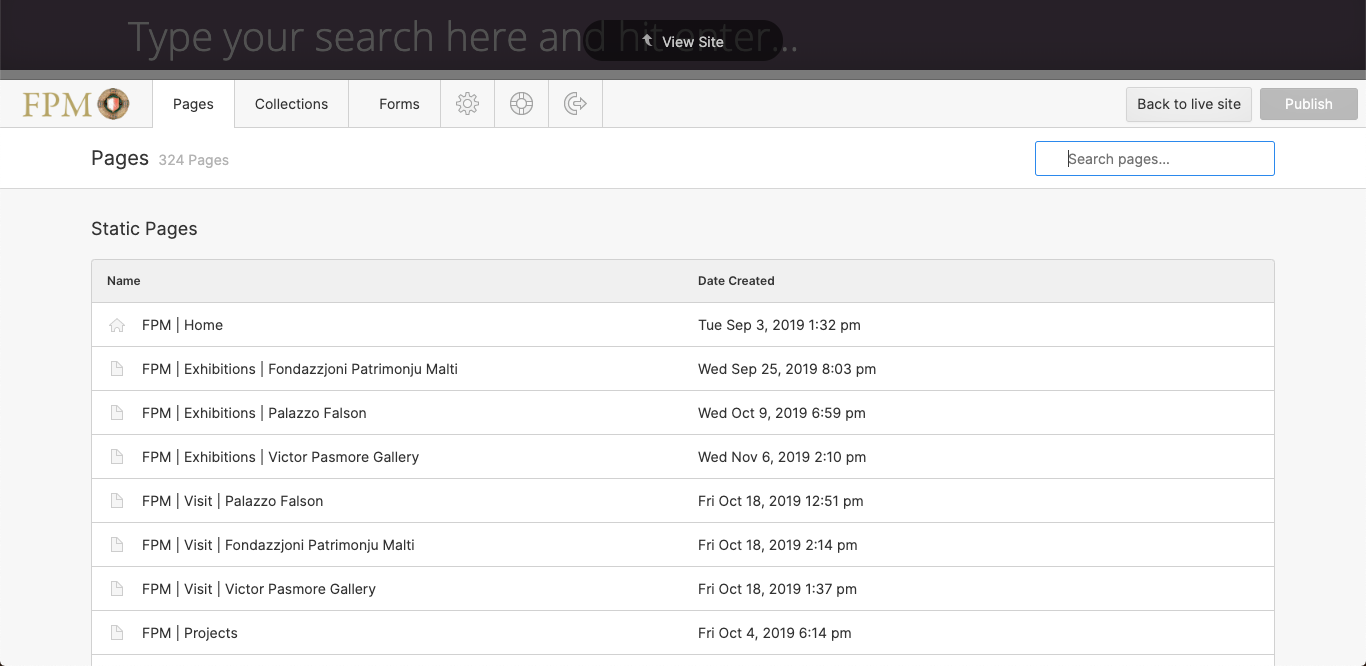Image resolution: width=1366 pixels, height=666 pixels.
Task: Click the Publish button
Action: (1309, 104)
